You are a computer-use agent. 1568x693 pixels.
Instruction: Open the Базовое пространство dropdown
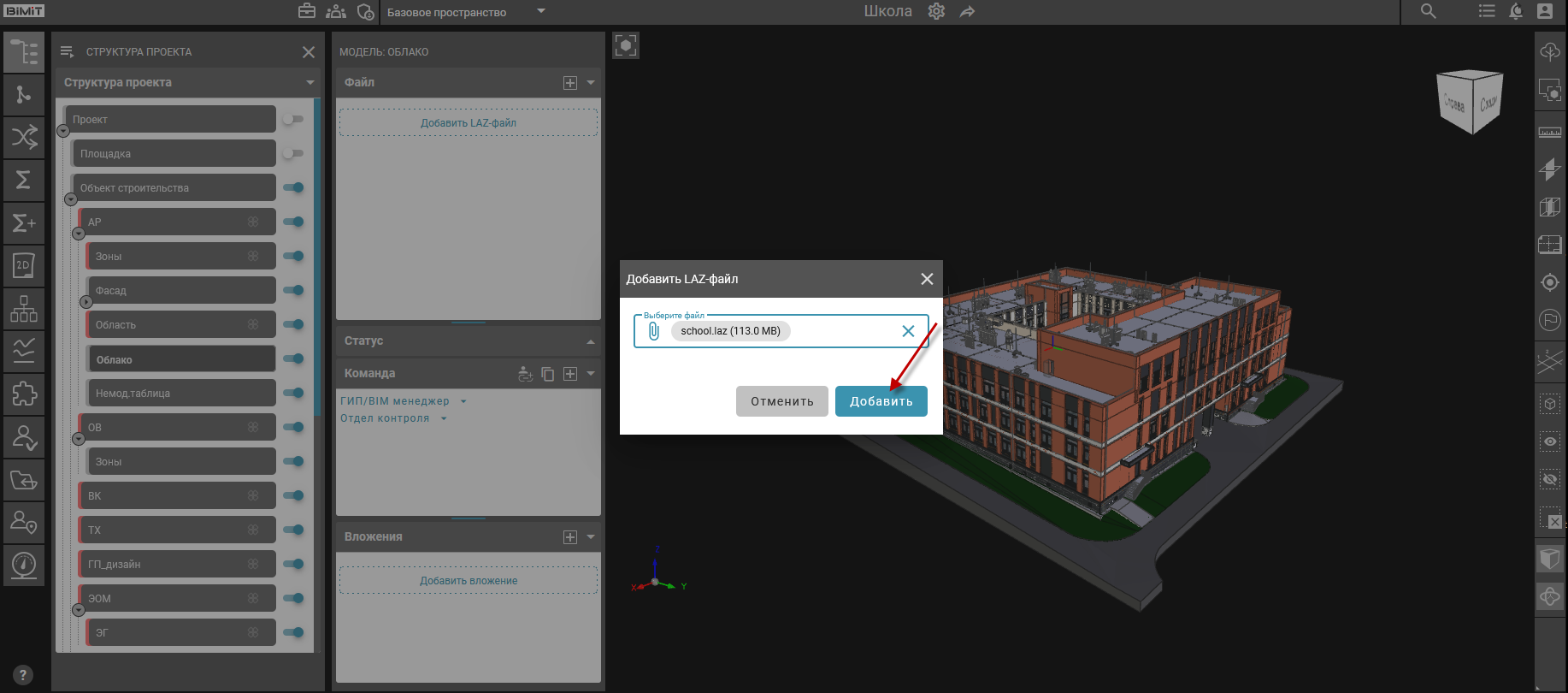point(540,11)
